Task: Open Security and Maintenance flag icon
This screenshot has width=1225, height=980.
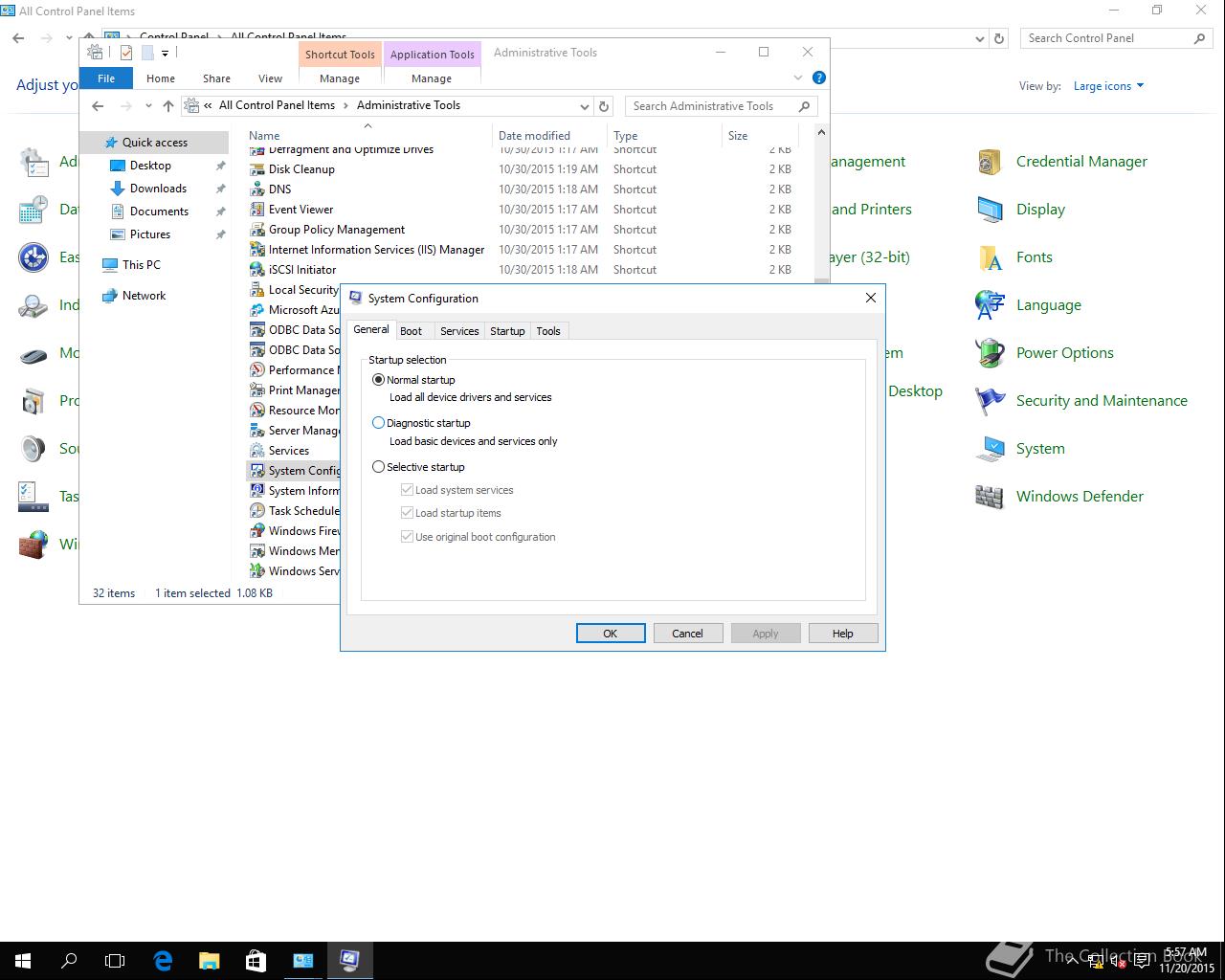Action: (990, 401)
